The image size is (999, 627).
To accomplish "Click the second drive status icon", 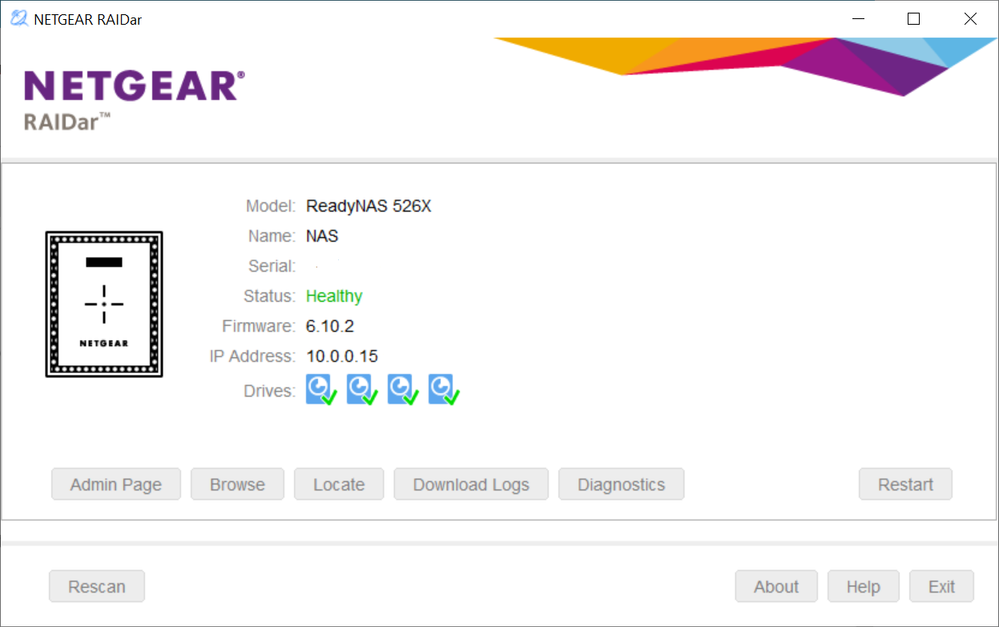I will [x=361, y=389].
